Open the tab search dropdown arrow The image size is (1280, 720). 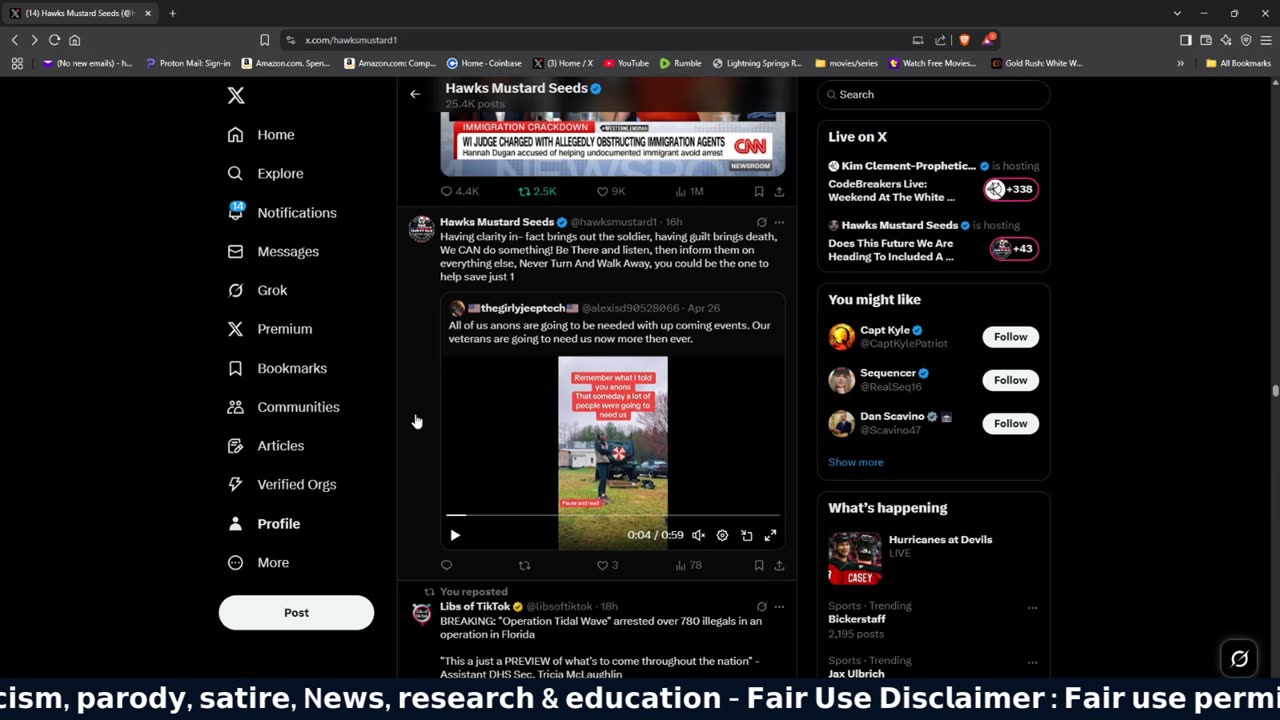click(1176, 13)
